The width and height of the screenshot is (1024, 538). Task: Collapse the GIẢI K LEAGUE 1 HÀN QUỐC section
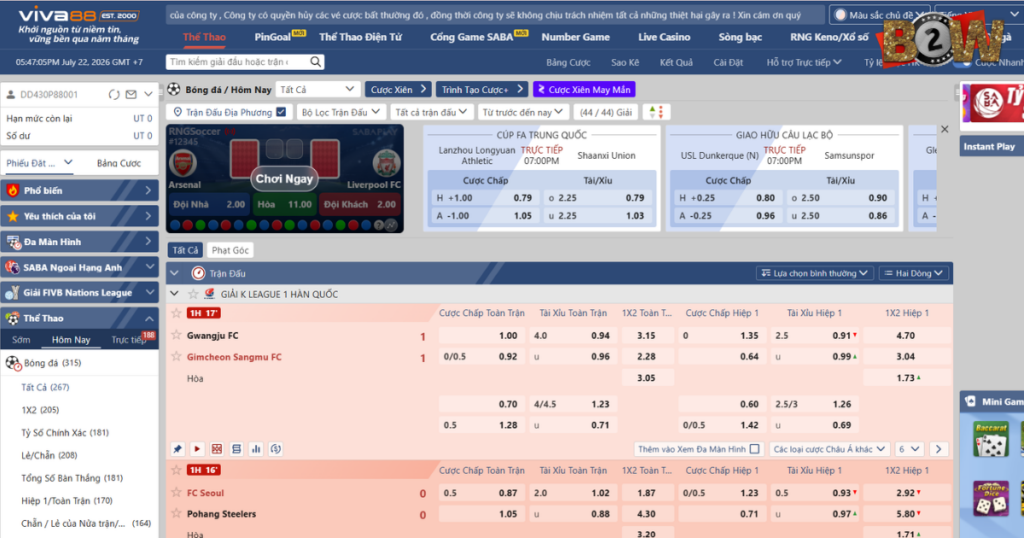174,294
